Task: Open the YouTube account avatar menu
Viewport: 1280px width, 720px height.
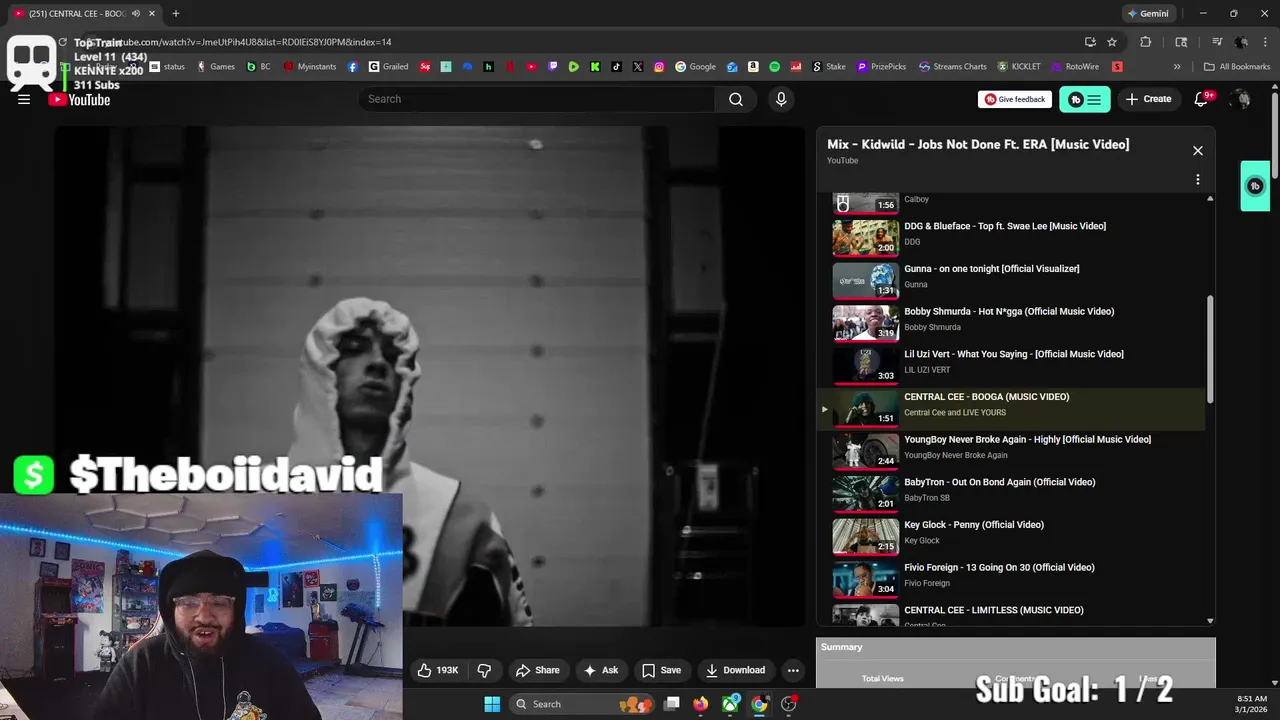Action: pos(1241,99)
